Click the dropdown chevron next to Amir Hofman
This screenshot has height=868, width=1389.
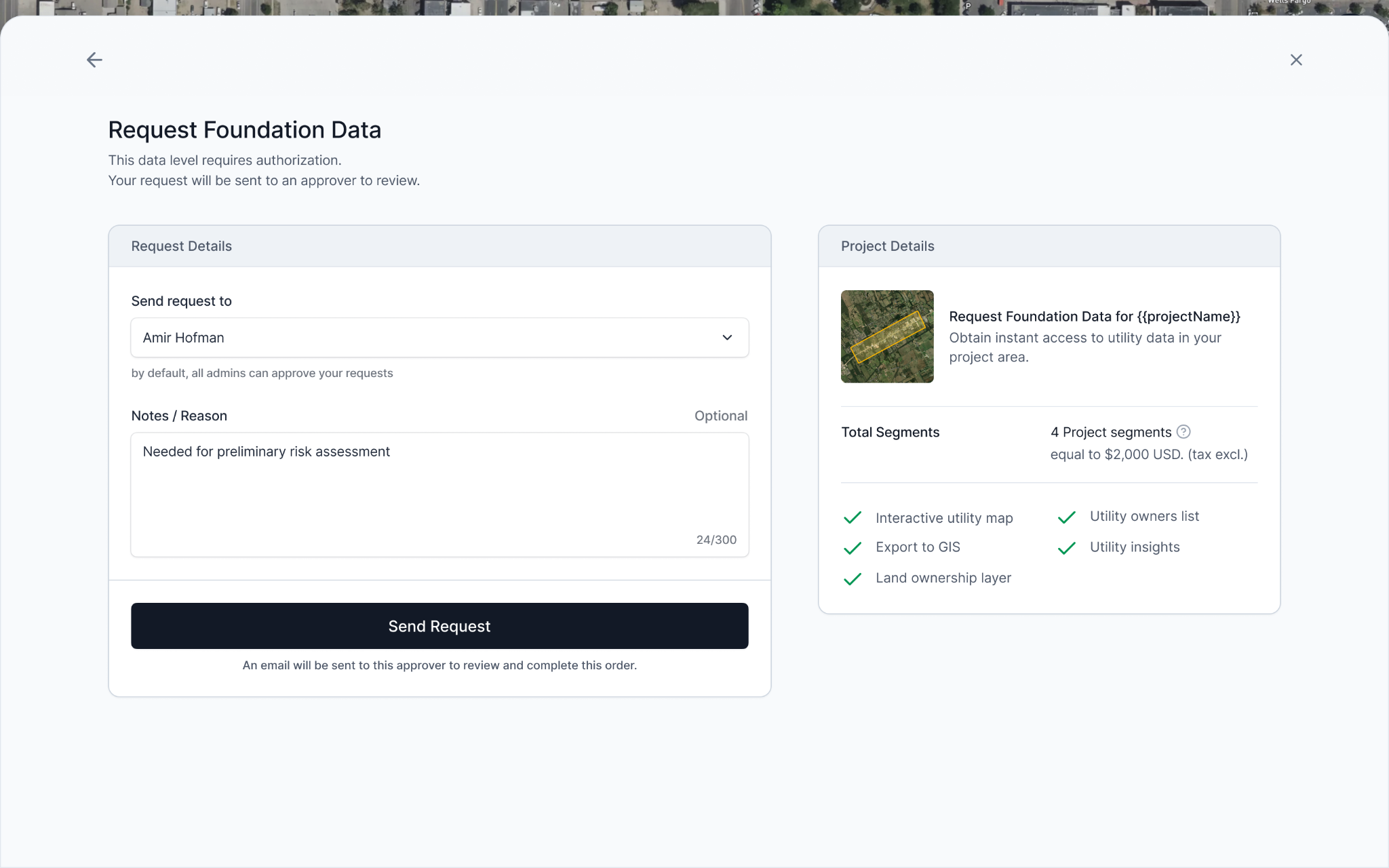pyautogui.click(x=727, y=338)
